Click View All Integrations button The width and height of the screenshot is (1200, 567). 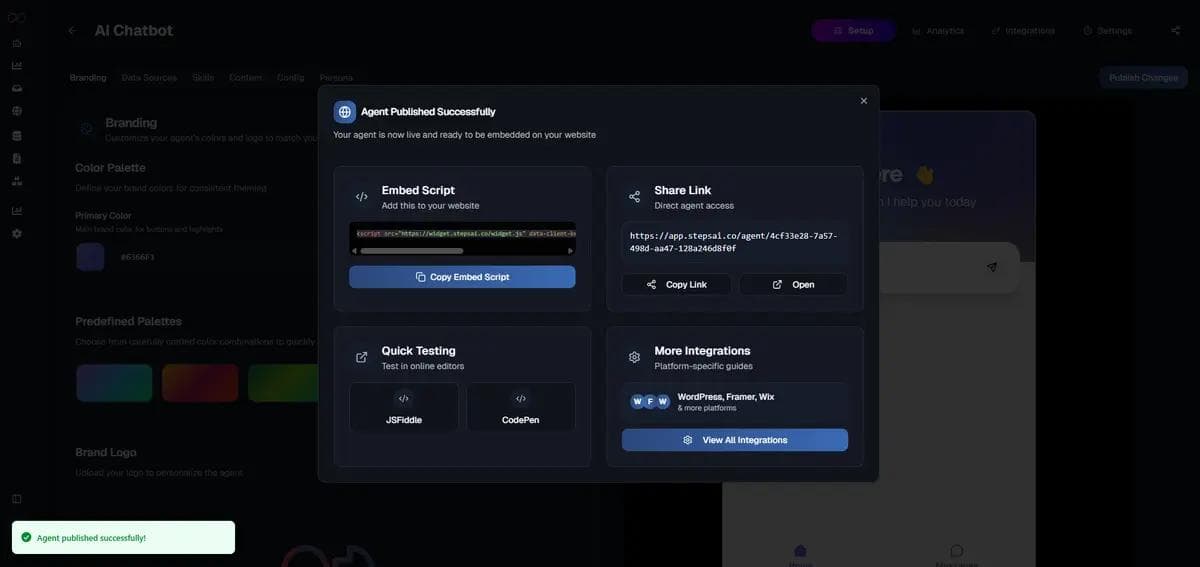coord(735,440)
